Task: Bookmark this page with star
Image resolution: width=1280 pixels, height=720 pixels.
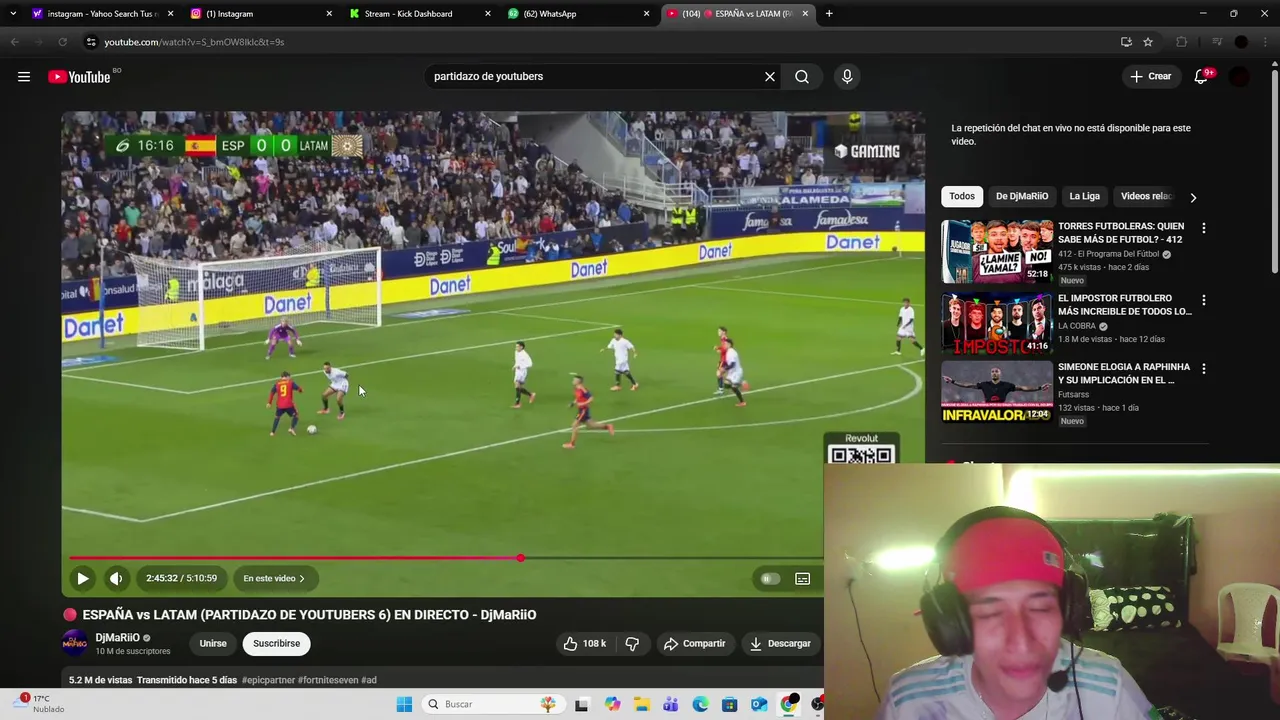Action: coord(1148,42)
